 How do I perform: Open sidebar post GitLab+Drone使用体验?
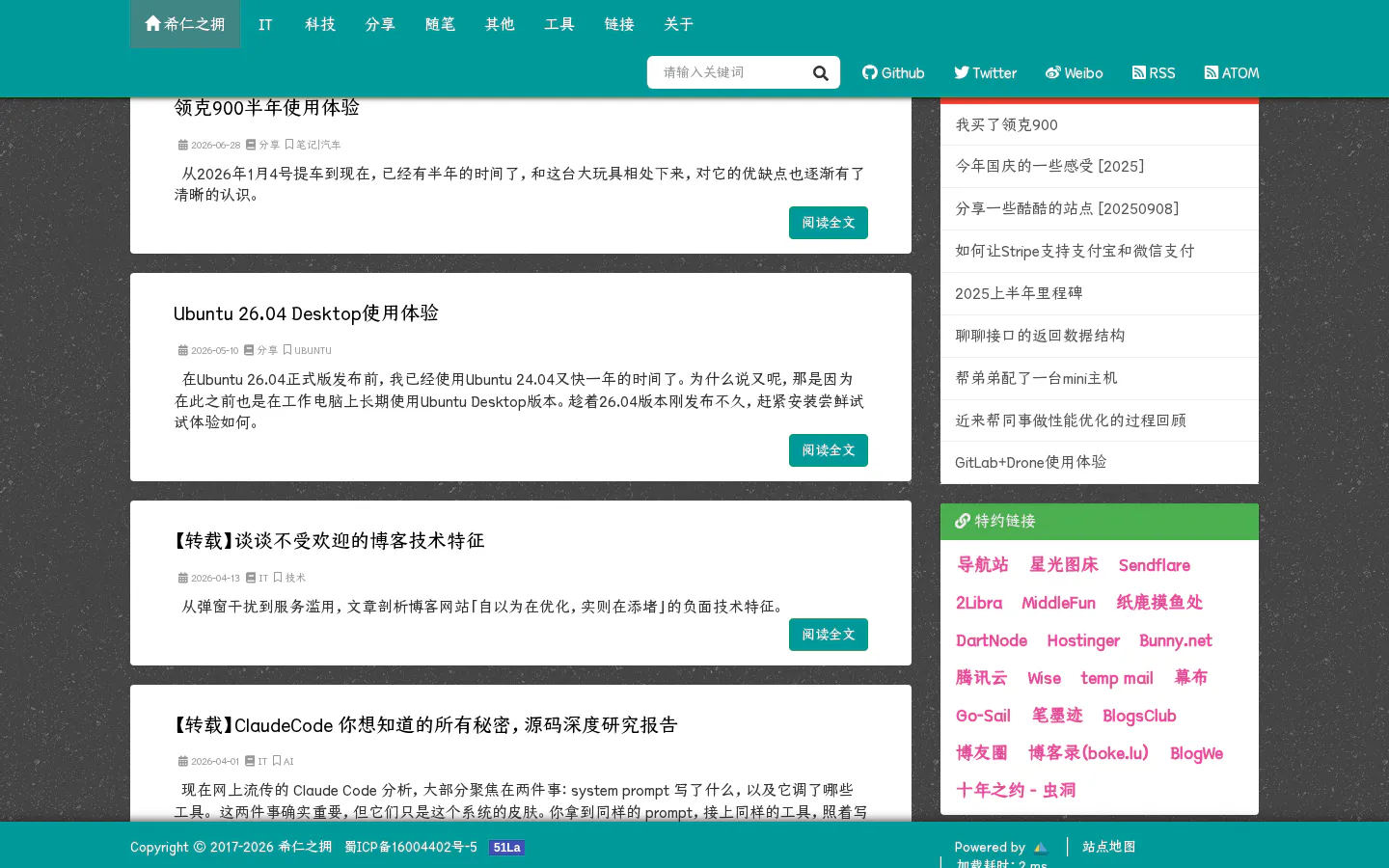pyautogui.click(x=1100, y=462)
